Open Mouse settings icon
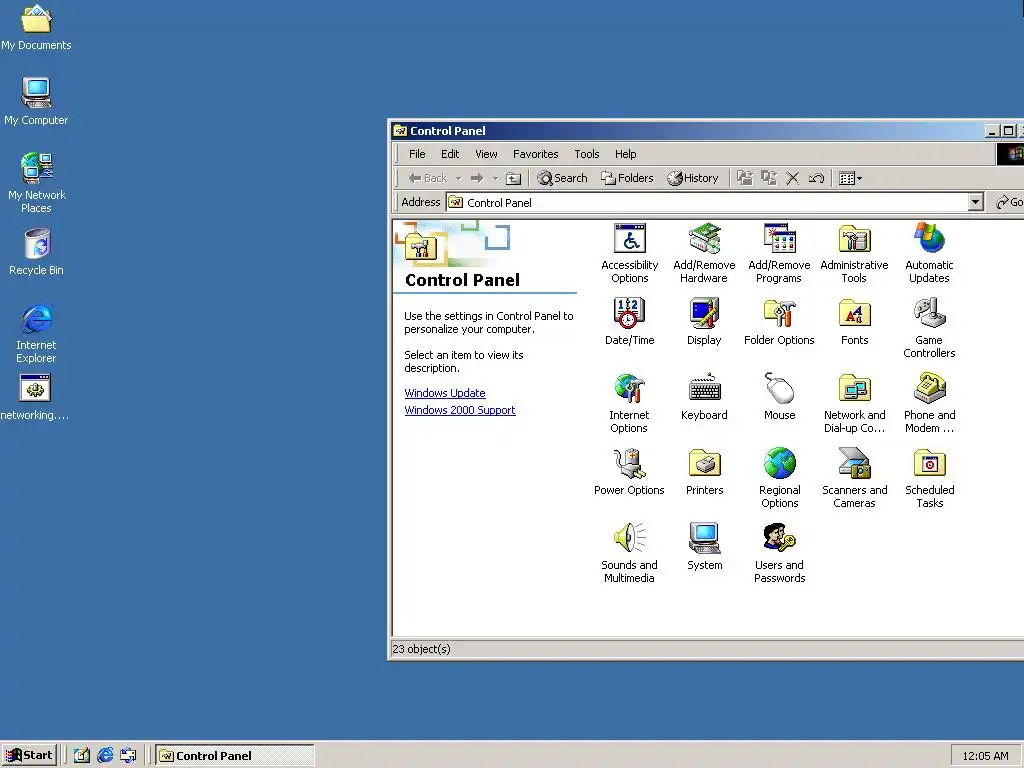 point(779,396)
